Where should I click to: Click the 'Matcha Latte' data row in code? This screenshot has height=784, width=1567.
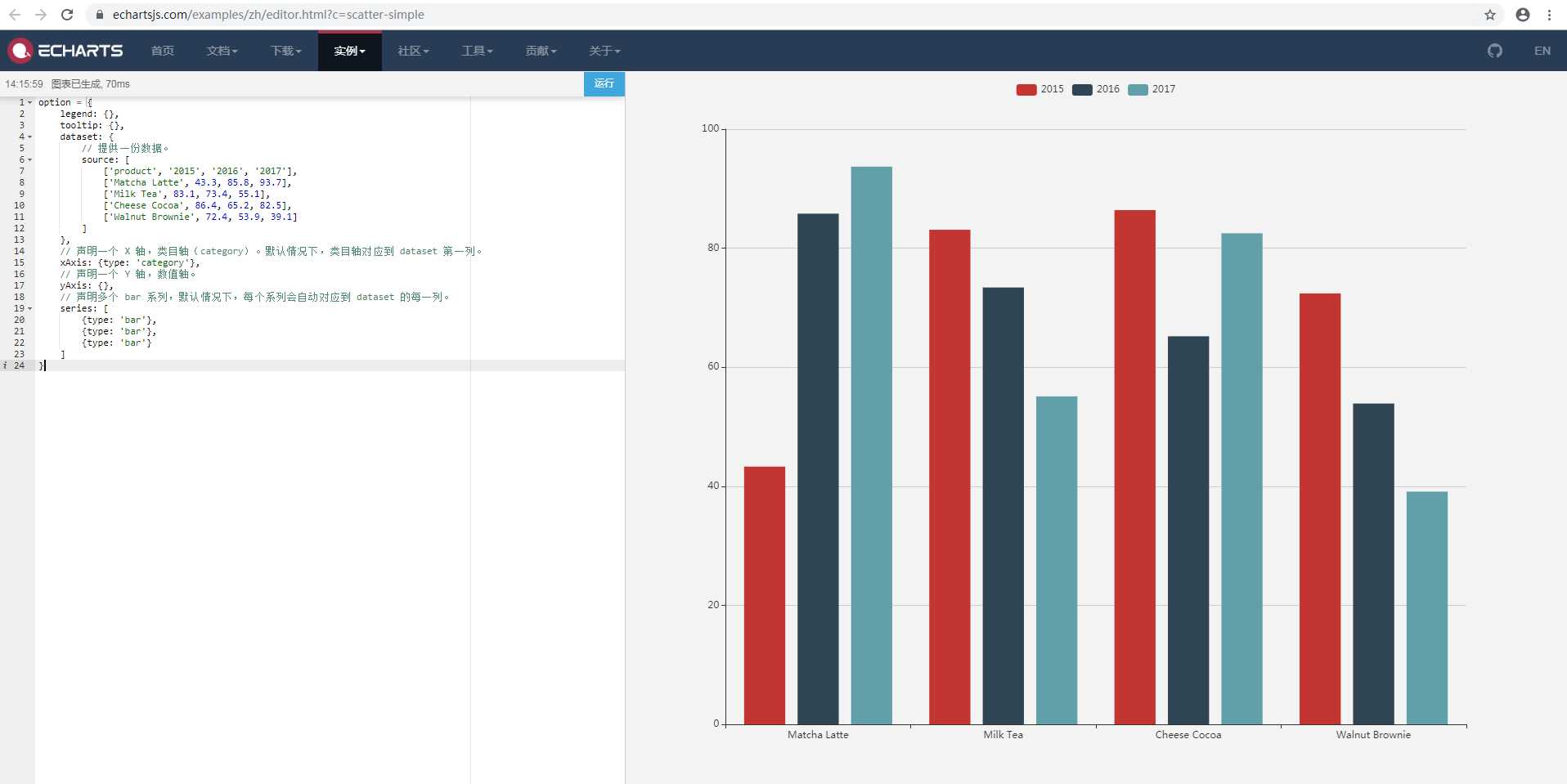tap(197, 183)
